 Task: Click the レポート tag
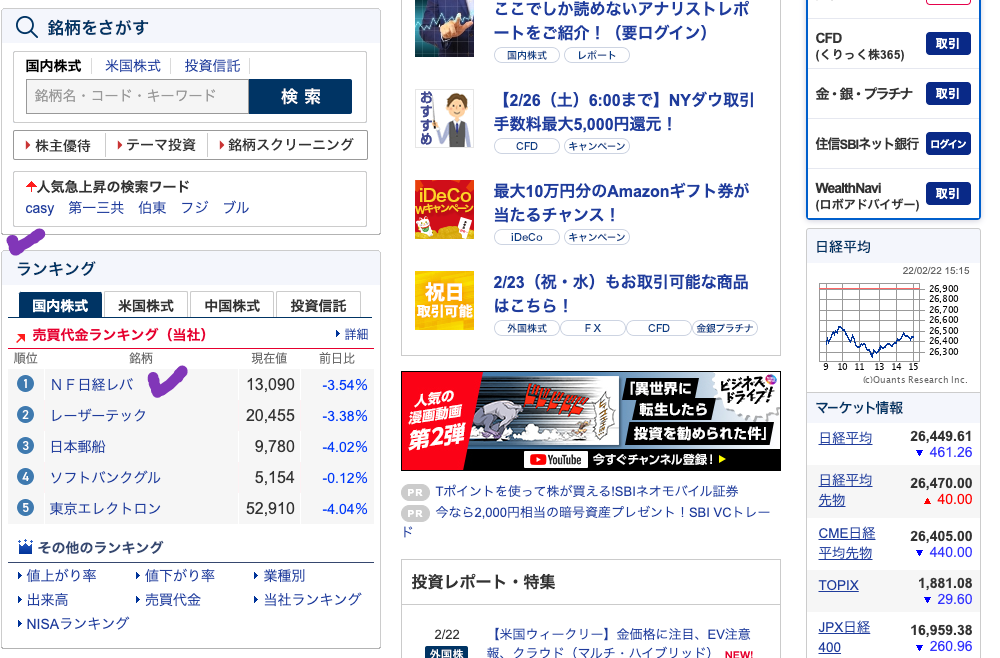point(596,55)
